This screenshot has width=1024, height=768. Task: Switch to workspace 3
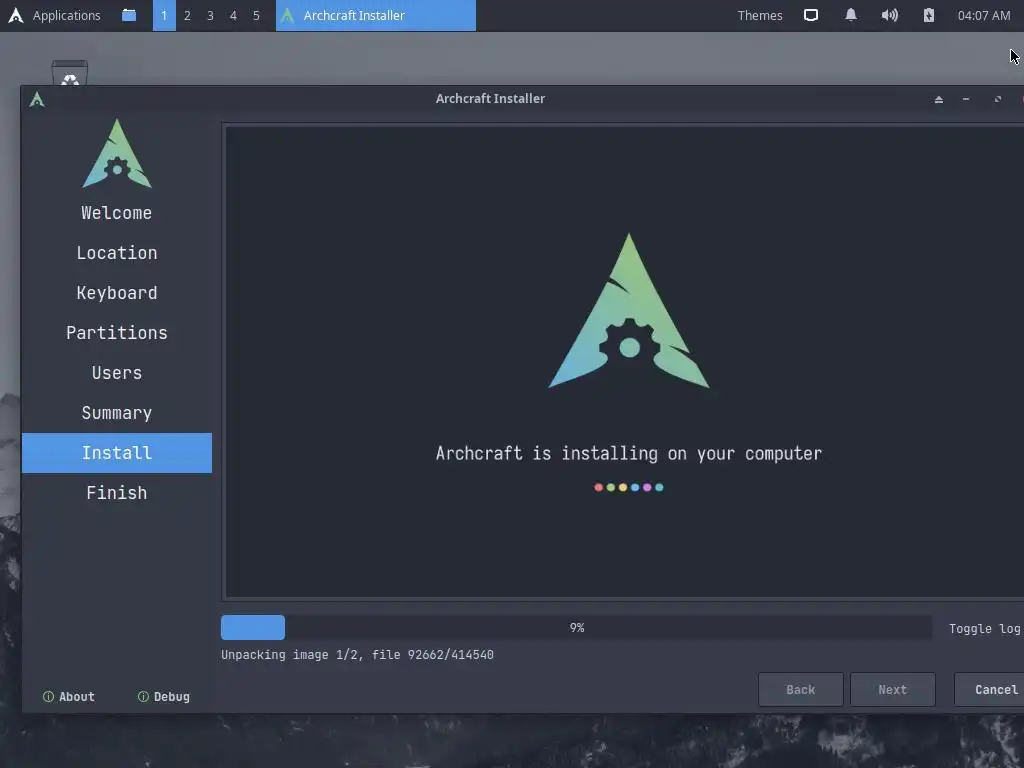(x=210, y=15)
